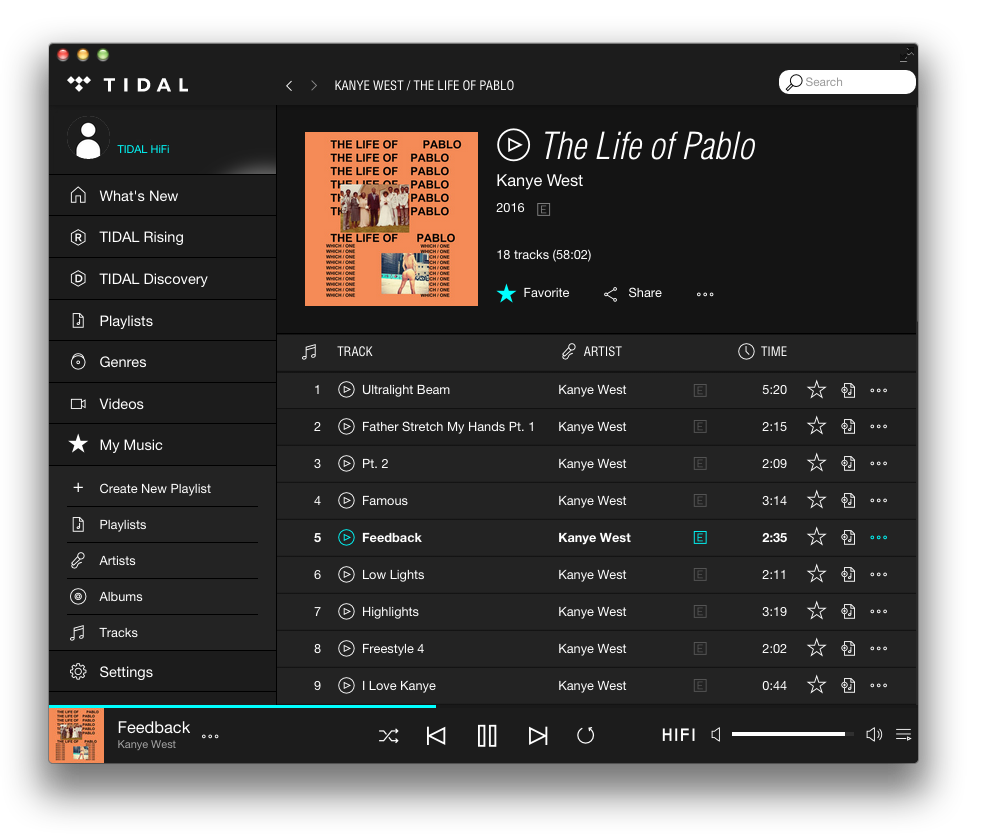Play track Freestyle 4
This screenshot has width=983, height=834.
coord(346,649)
